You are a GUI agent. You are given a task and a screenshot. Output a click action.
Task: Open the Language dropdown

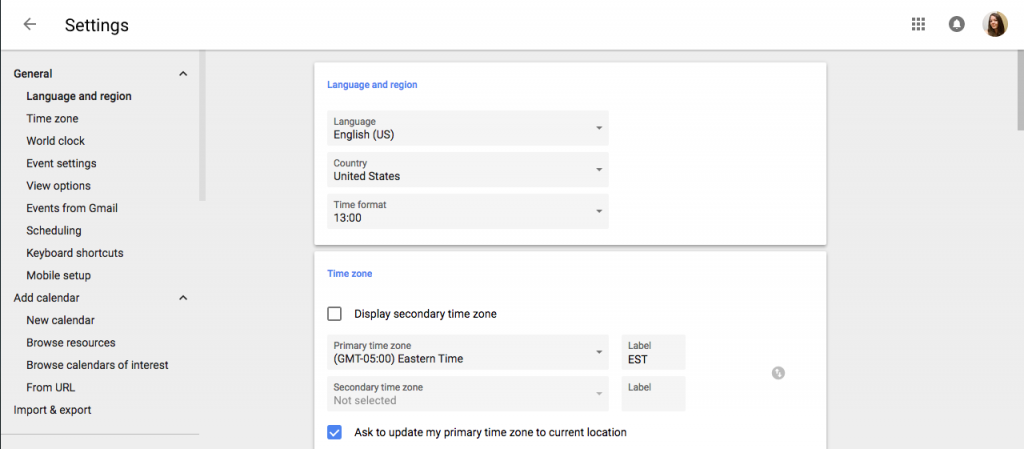[468, 128]
